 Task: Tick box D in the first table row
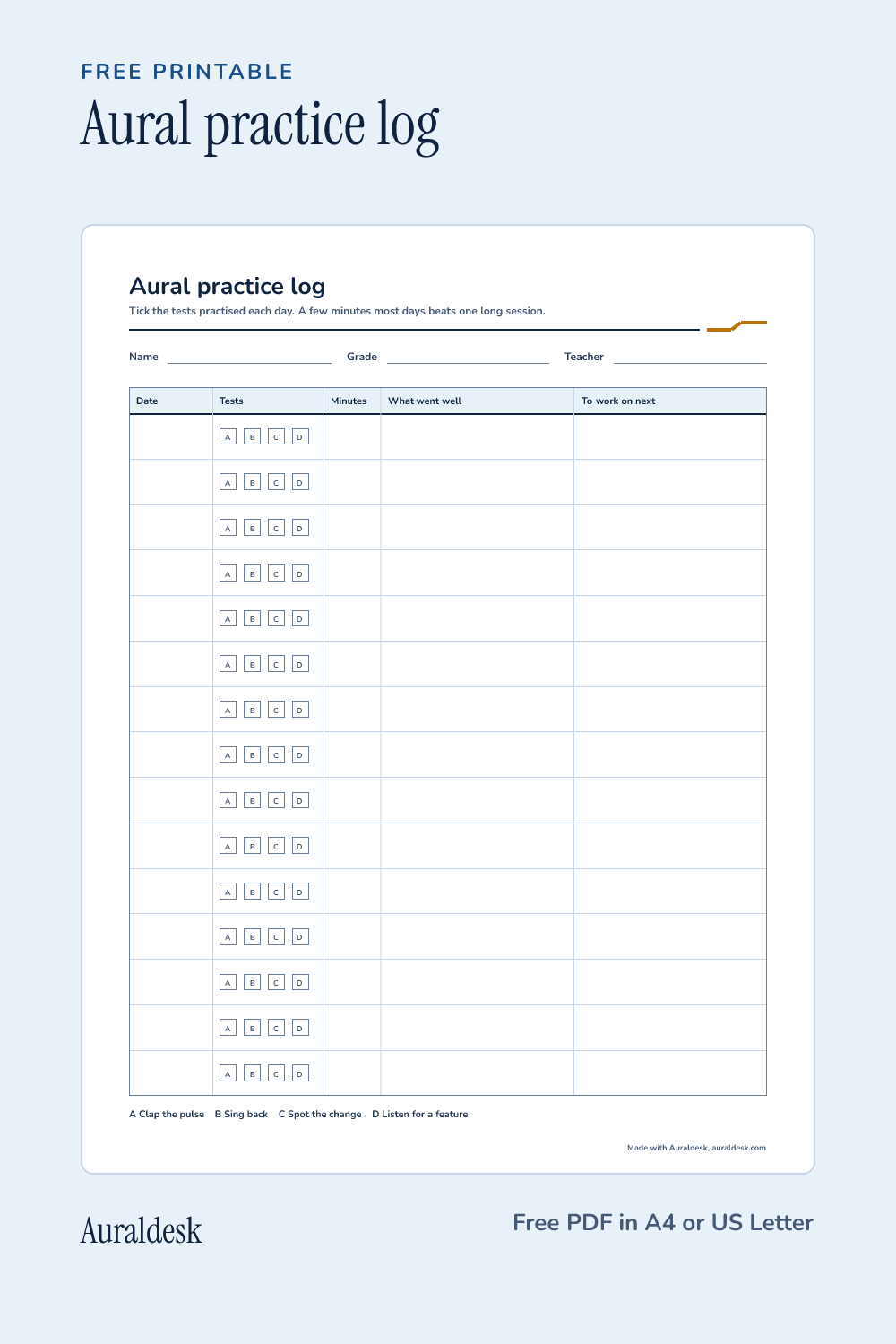click(x=301, y=437)
